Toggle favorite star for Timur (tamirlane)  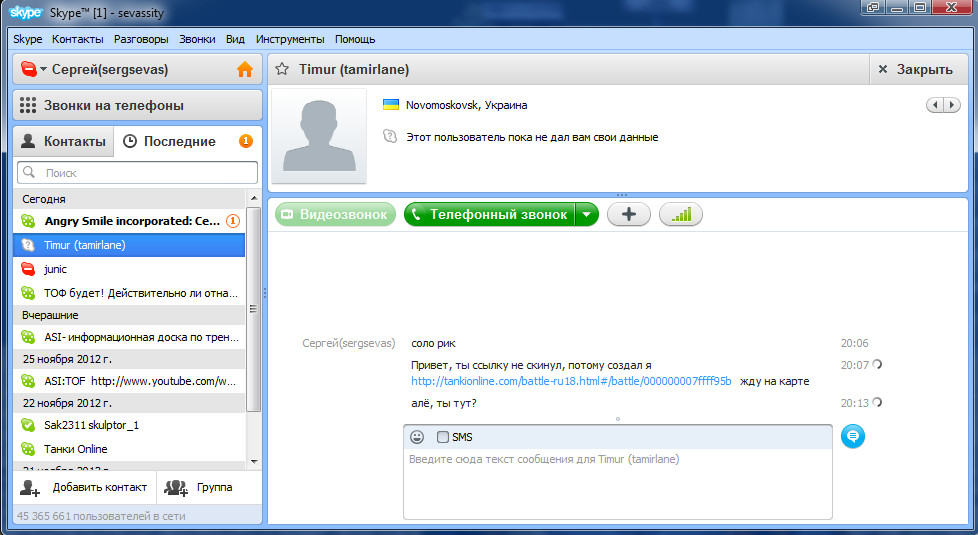(282, 69)
